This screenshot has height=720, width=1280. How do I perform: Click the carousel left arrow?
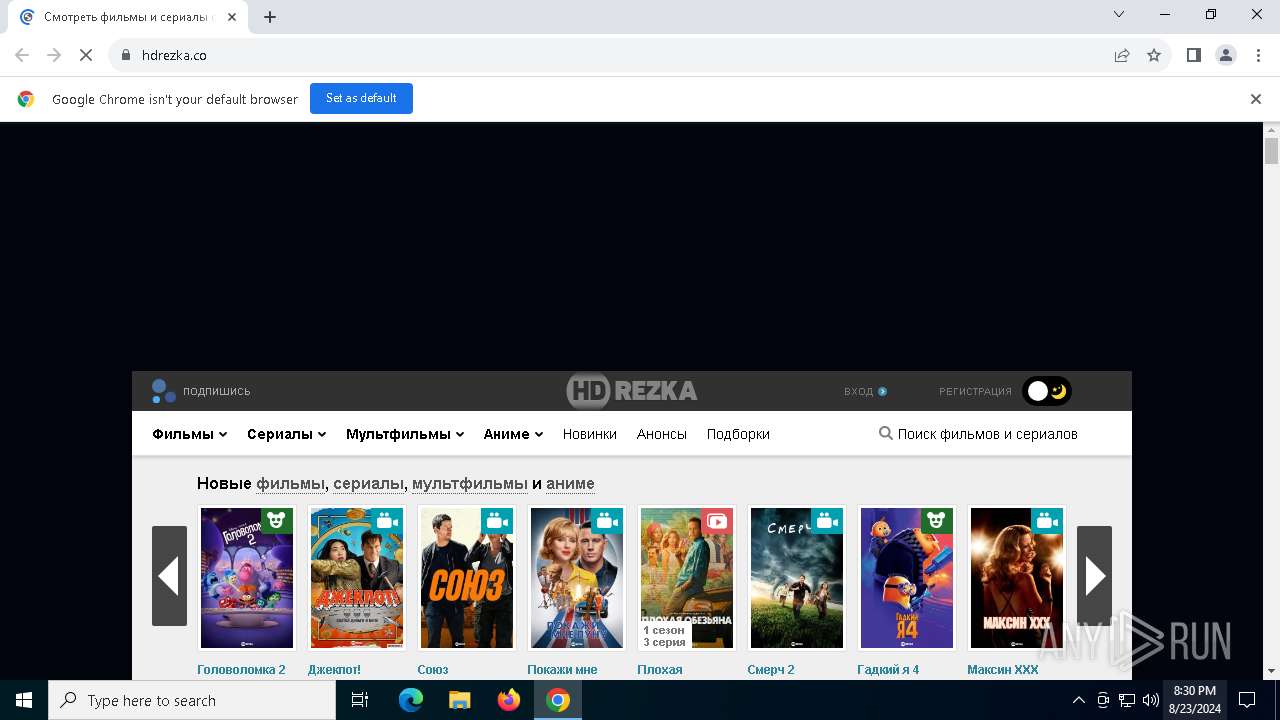click(169, 576)
